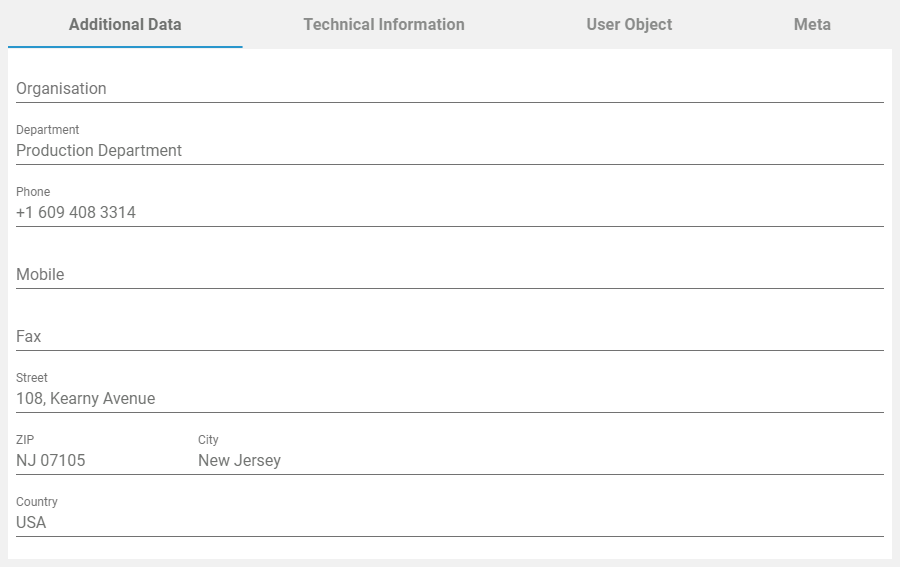Click the small City field label
The height and width of the screenshot is (567, 900).
pyautogui.click(x=208, y=440)
